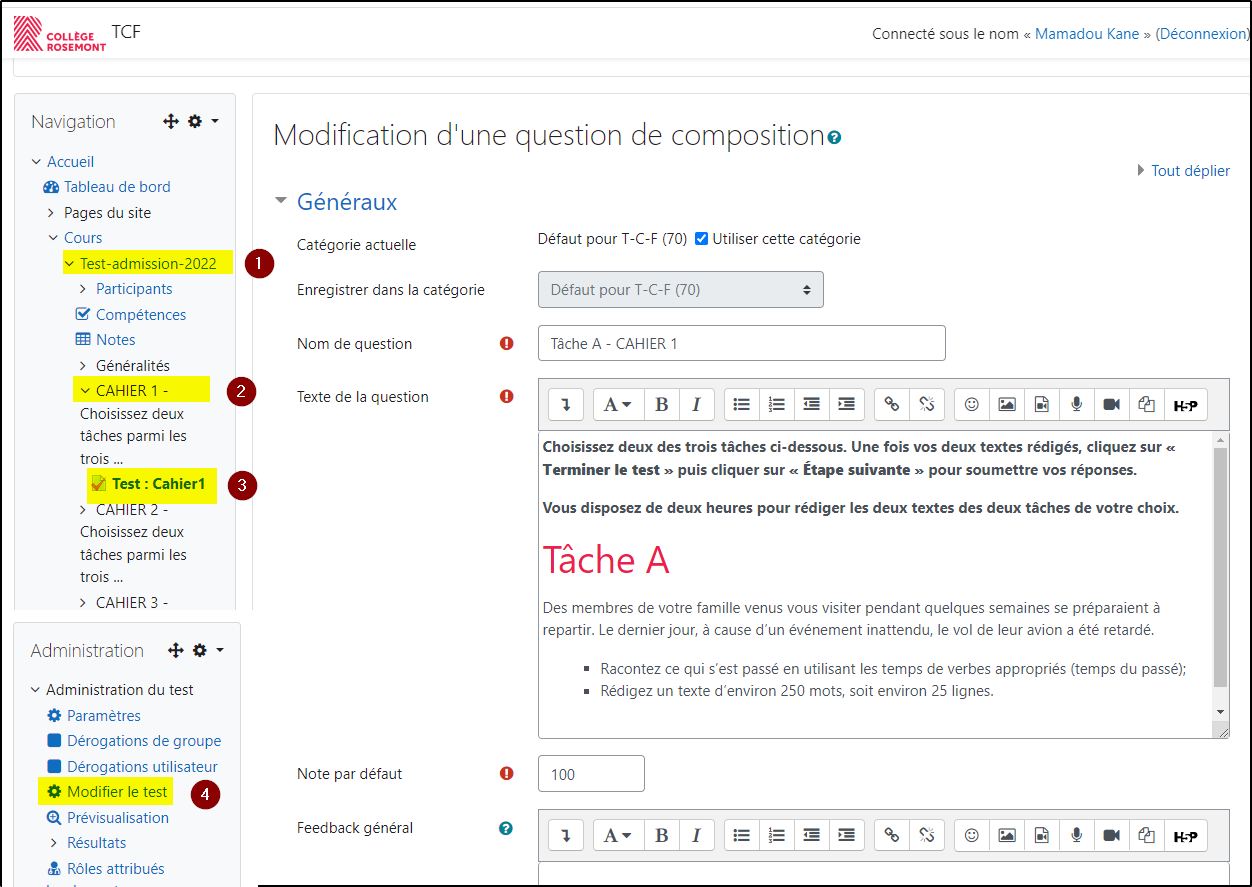Apply bulleted list in question text toolbar

click(x=741, y=404)
